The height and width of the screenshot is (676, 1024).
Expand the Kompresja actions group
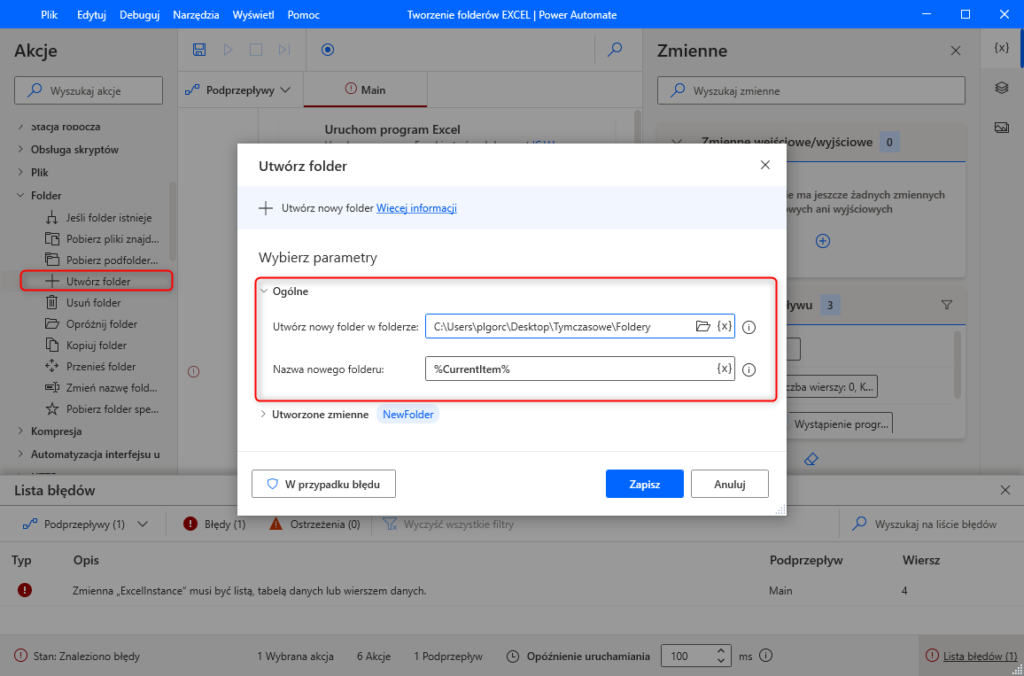(22, 431)
